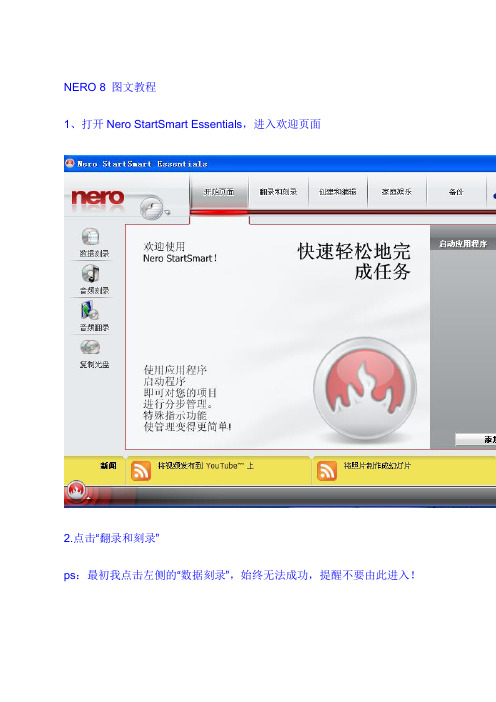Screen dimensions: 496x702
Task: Click the welcome text 'Nero StartSmart!'
Action: [x=180, y=258]
